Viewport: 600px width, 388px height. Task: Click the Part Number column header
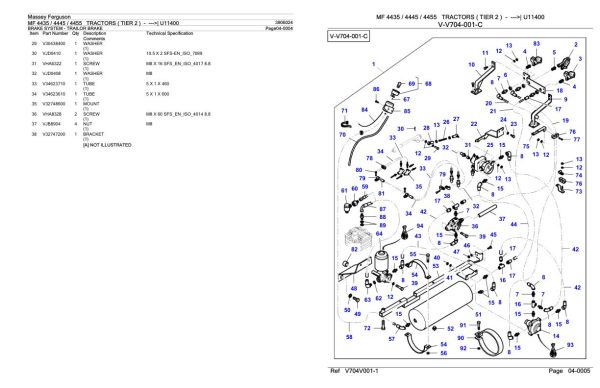click(x=55, y=34)
